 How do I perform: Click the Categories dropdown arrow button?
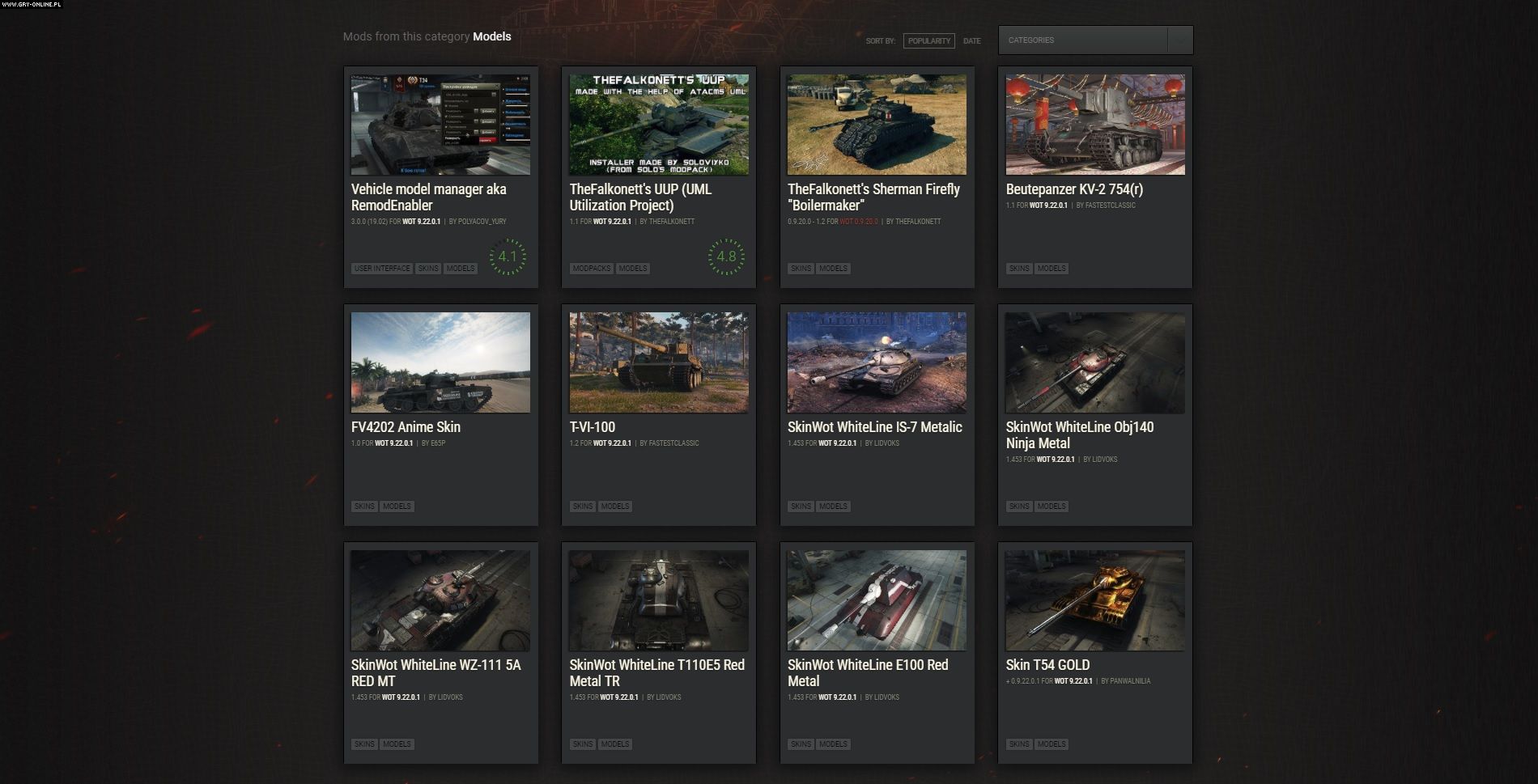tap(1180, 40)
